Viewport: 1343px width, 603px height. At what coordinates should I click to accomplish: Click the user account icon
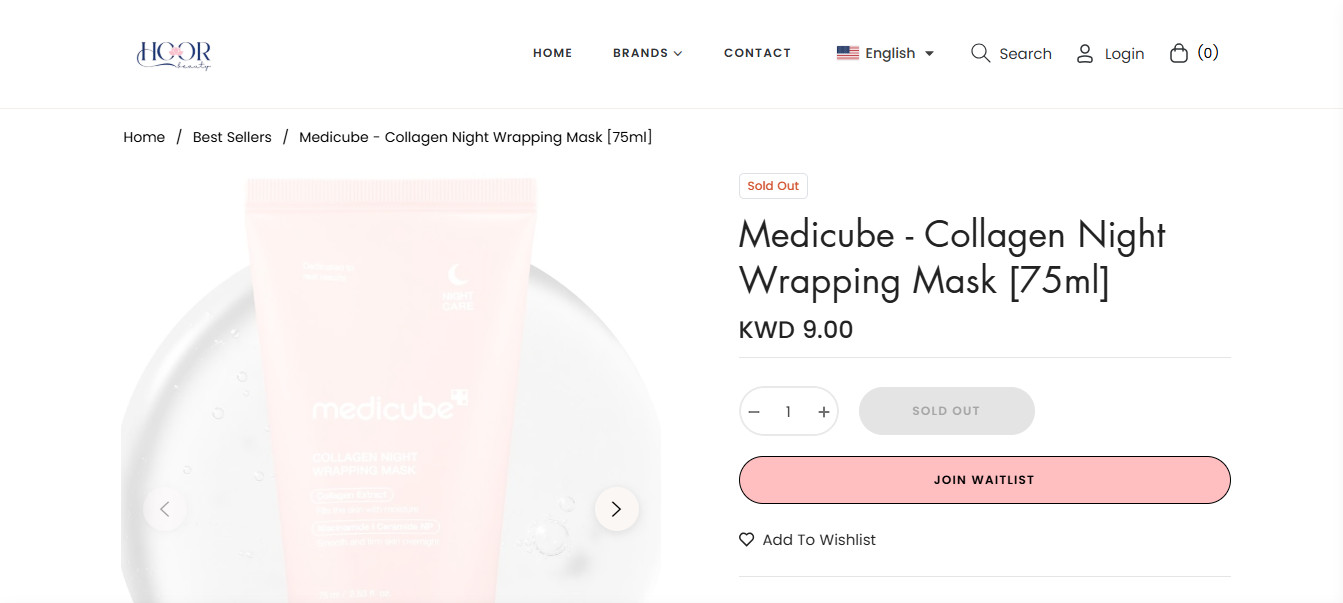(1085, 54)
